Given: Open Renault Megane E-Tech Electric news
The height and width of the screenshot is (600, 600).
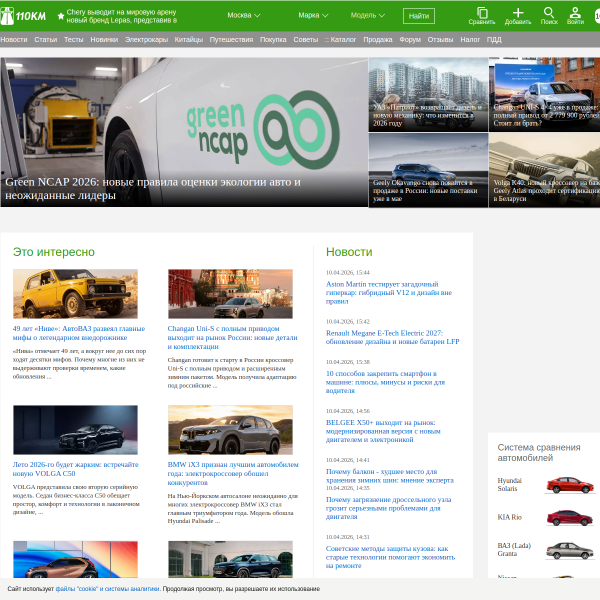Looking at the screenshot, I should click(x=392, y=337).
